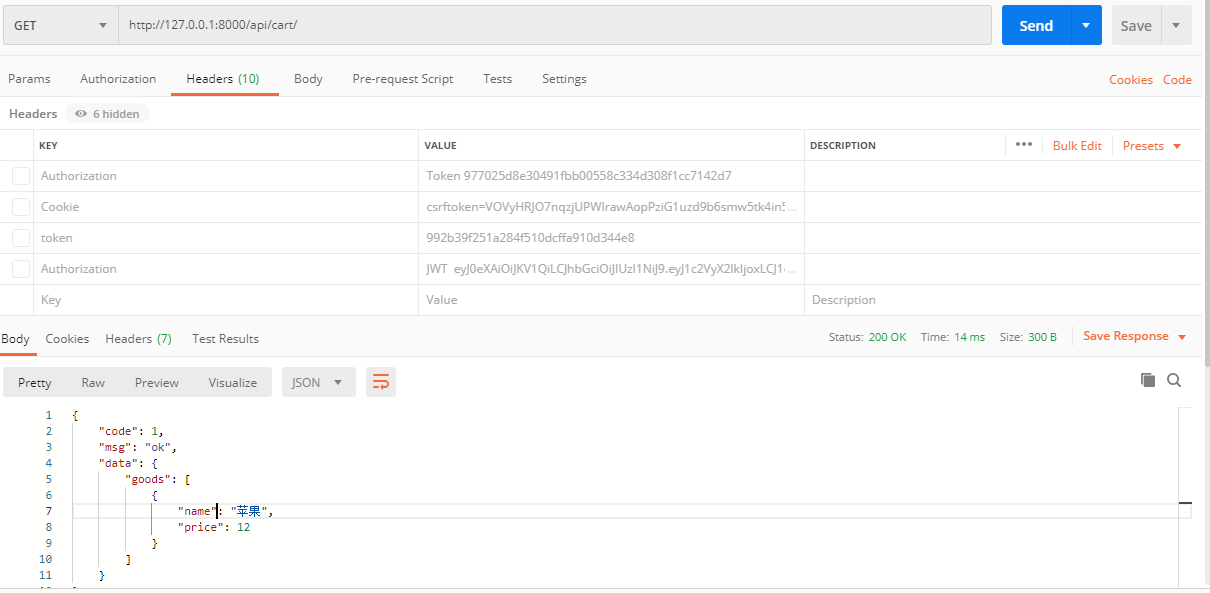
Task: Switch to the Tests tab
Action: tap(497, 79)
